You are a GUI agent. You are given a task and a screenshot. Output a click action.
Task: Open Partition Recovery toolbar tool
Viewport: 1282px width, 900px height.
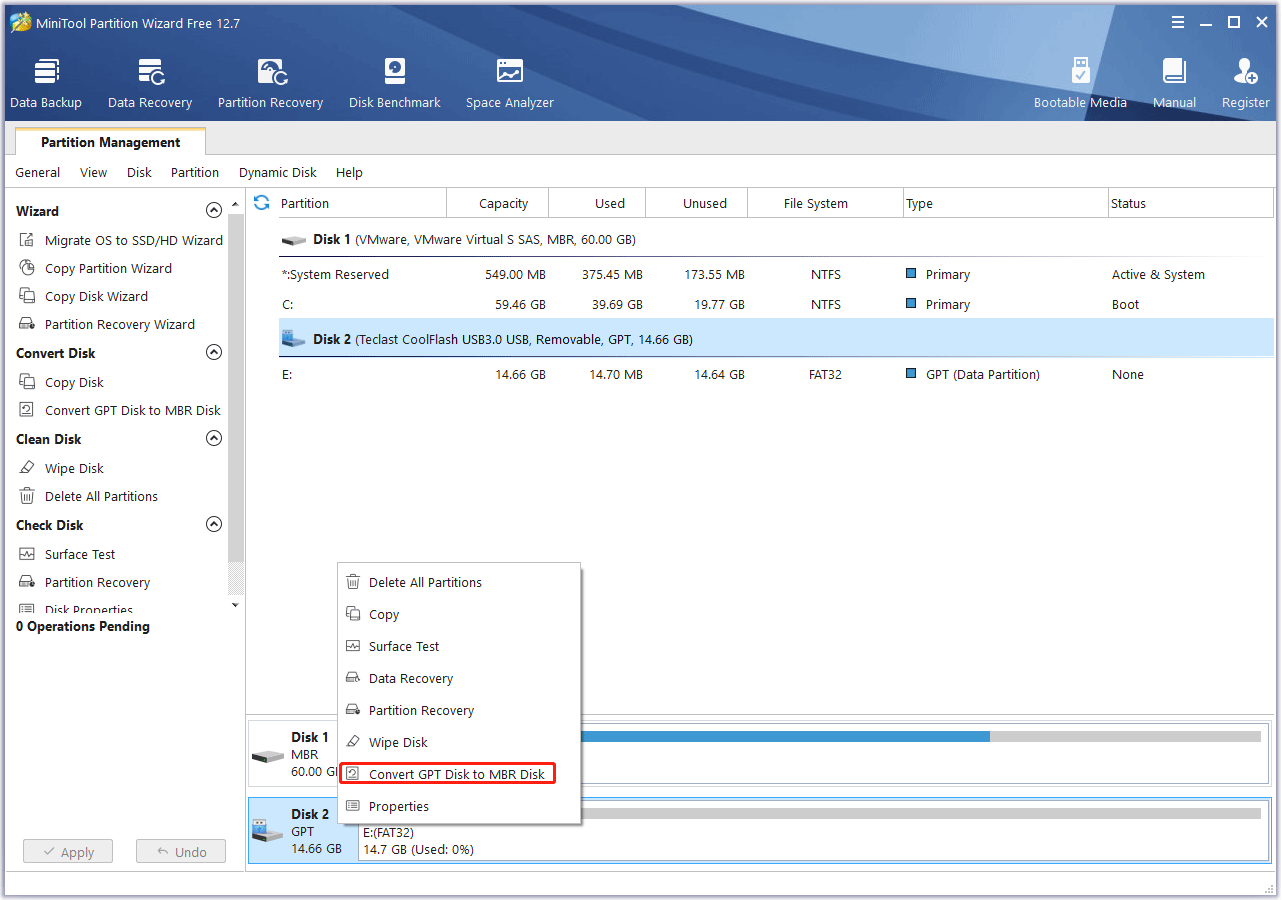[270, 84]
